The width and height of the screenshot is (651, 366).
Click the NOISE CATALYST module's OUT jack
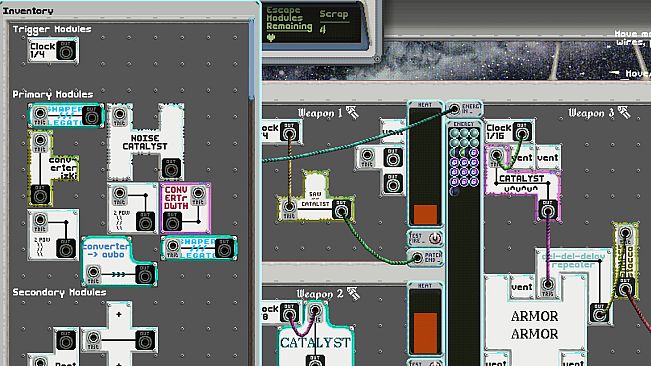(171, 168)
